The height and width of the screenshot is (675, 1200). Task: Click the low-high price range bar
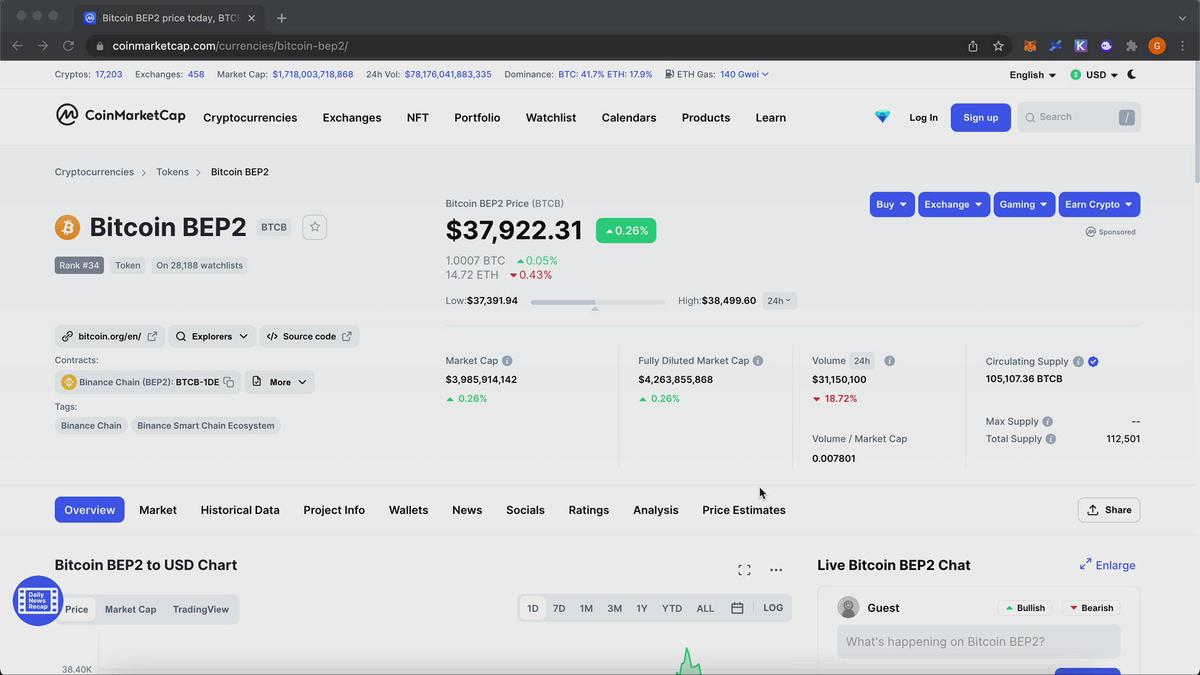(x=598, y=301)
